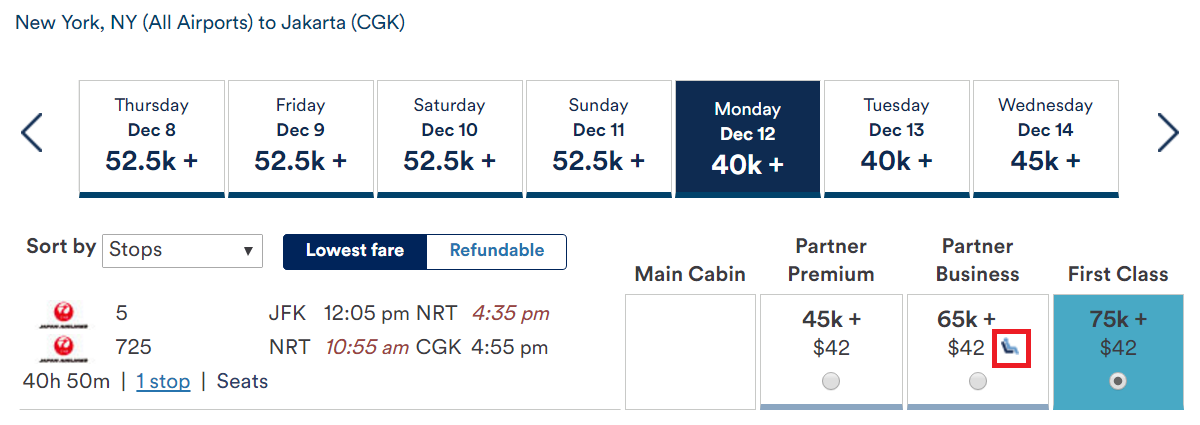
Task: Select the Partner Business 65k fare radio
Action: click(978, 381)
